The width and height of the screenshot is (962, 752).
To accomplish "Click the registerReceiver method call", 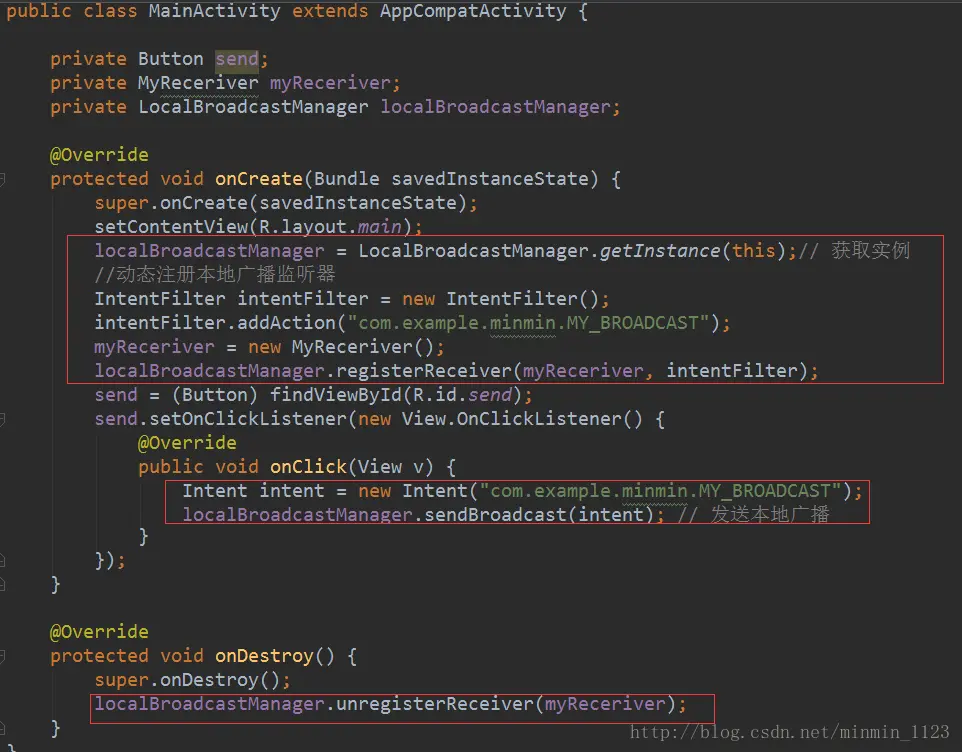I will pyautogui.click(x=423, y=371).
